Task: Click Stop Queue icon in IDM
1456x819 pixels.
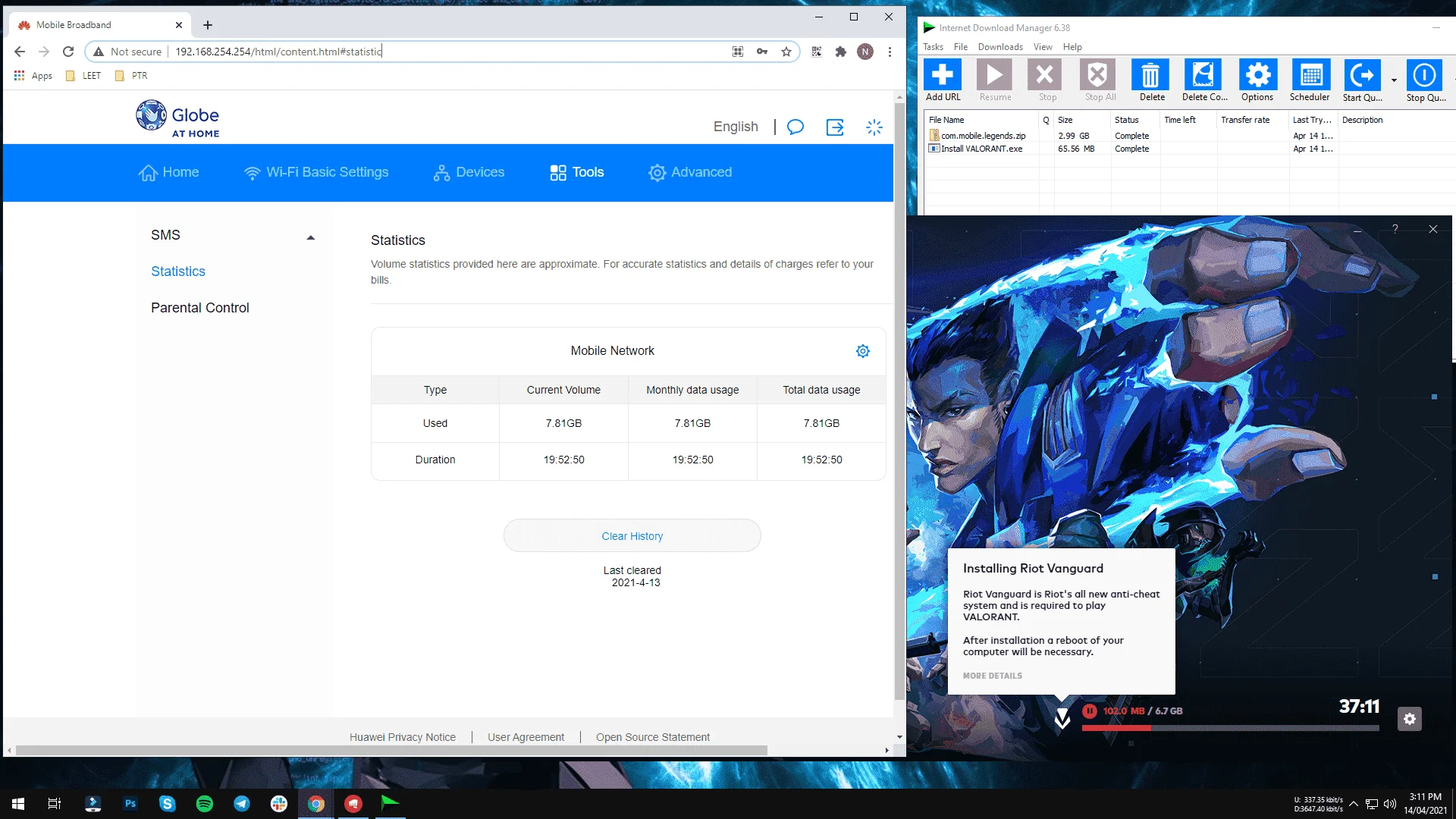Action: [1425, 80]
